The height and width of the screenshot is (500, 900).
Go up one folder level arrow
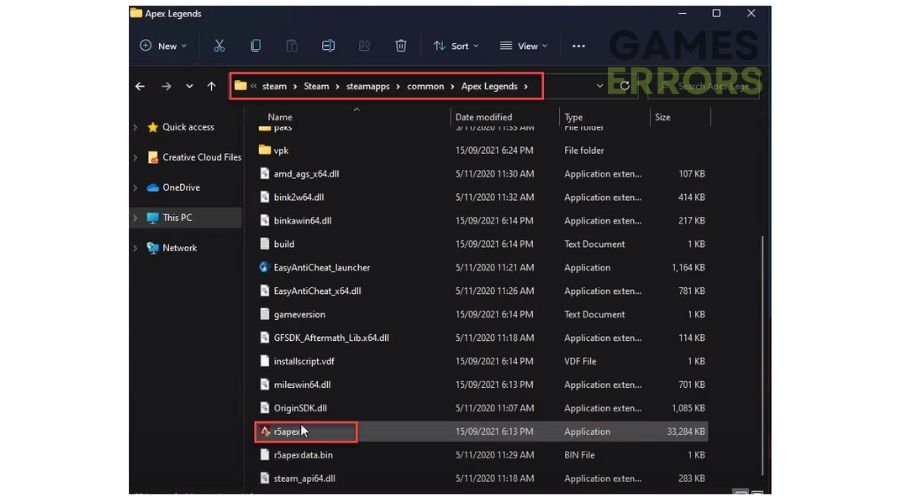tap(211, 86)
